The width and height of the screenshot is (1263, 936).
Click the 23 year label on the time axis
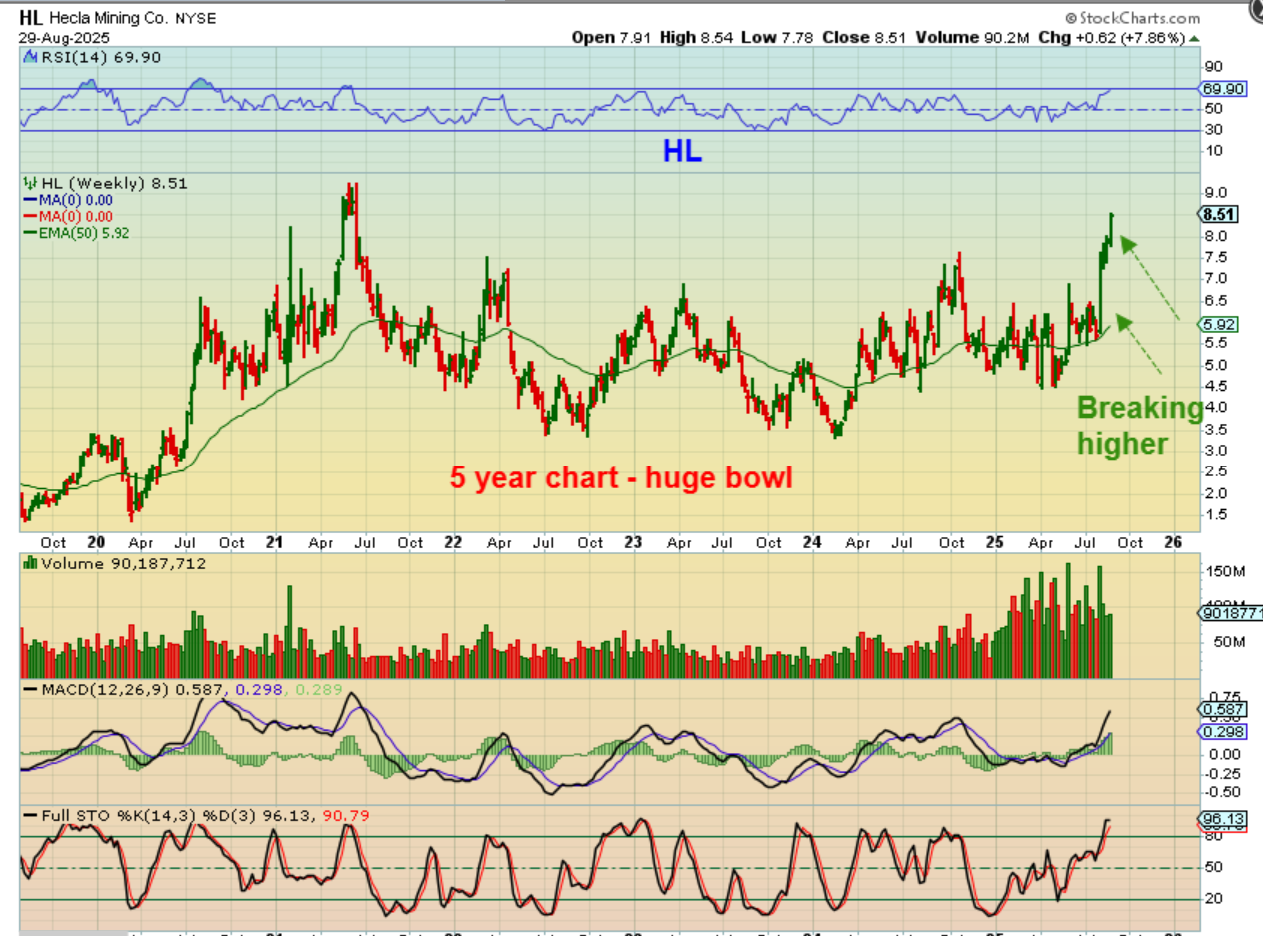pyautogui.click(x=632, y=543)
